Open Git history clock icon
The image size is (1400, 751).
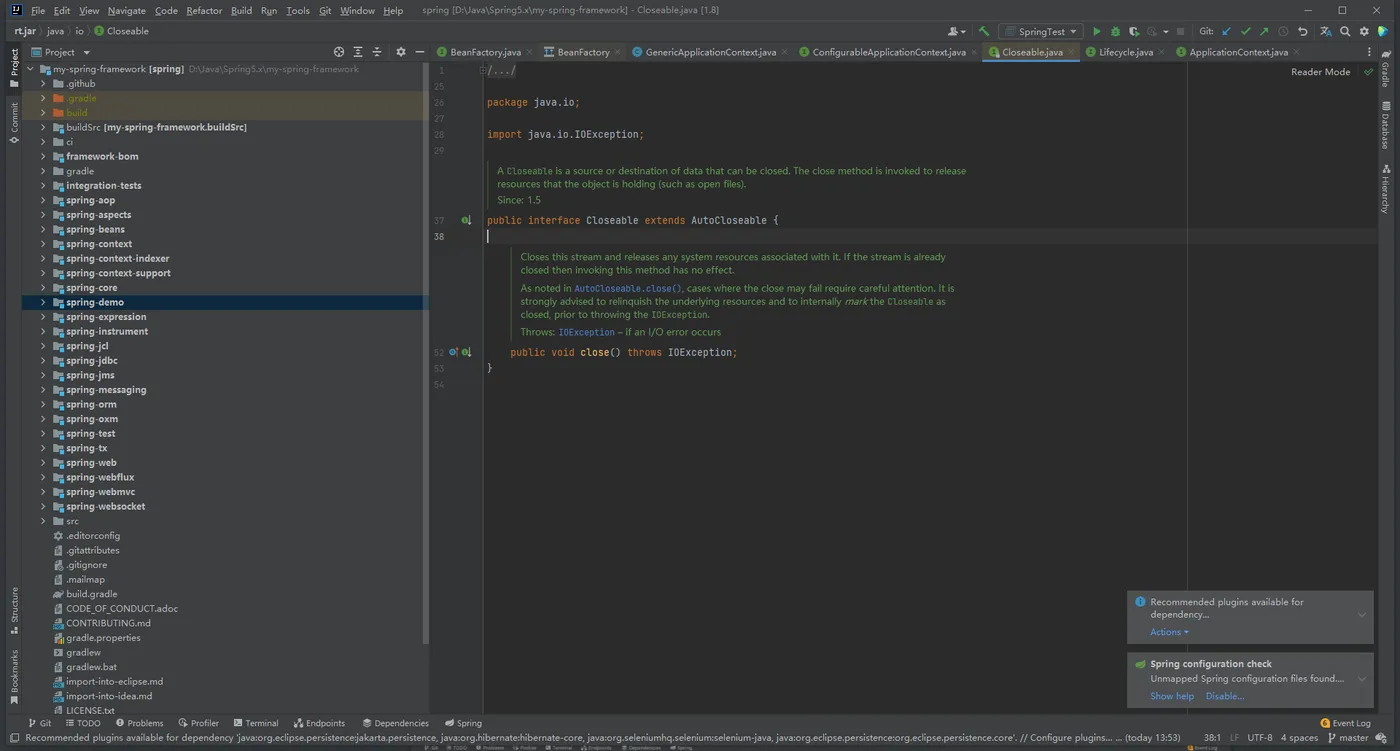[1283, 32]
